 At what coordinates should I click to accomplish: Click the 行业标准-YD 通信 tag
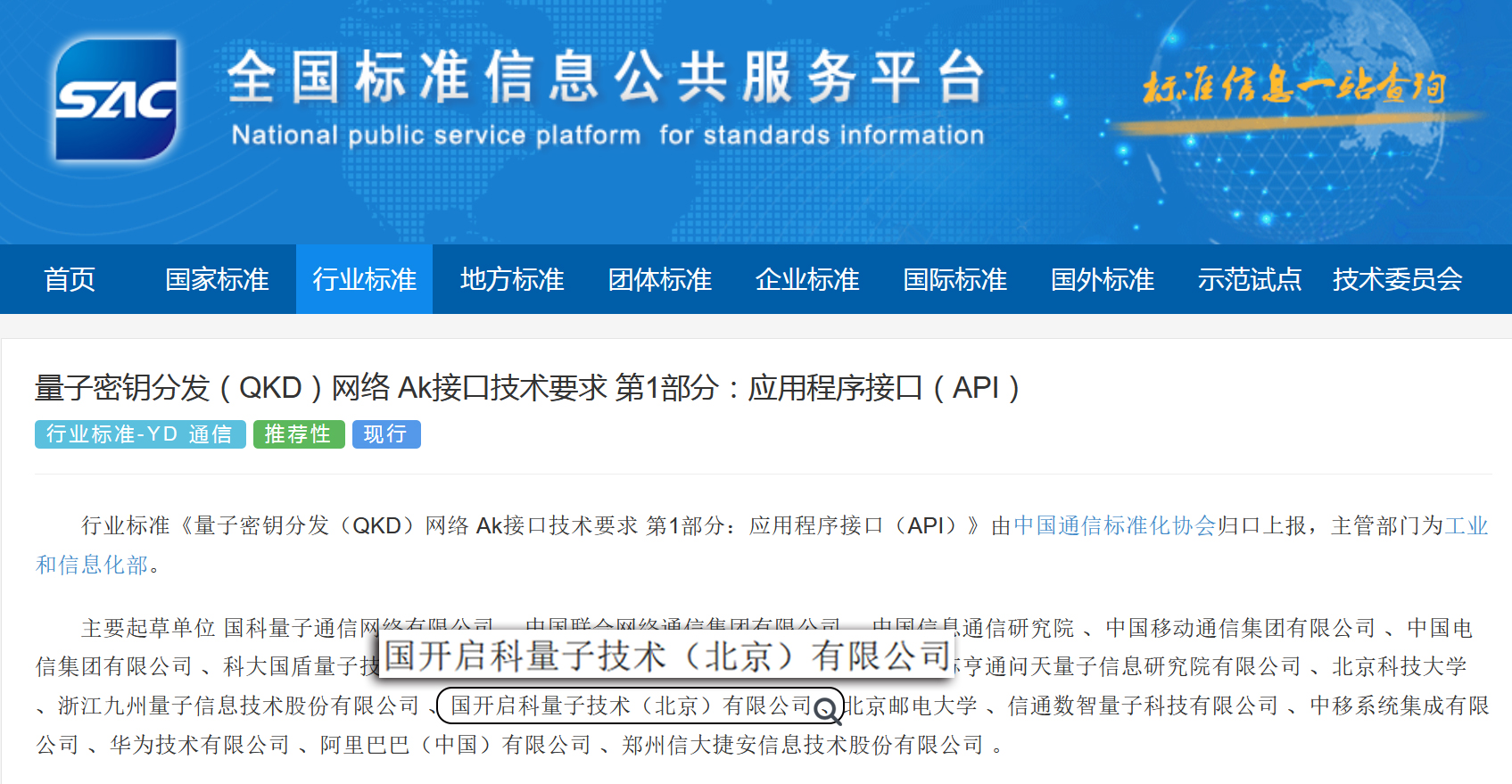coord(140,434)
